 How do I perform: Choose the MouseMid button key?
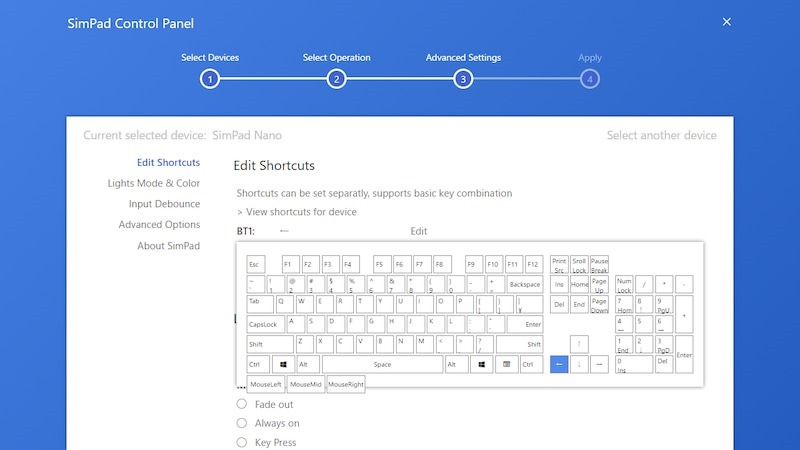pos(306,384)
